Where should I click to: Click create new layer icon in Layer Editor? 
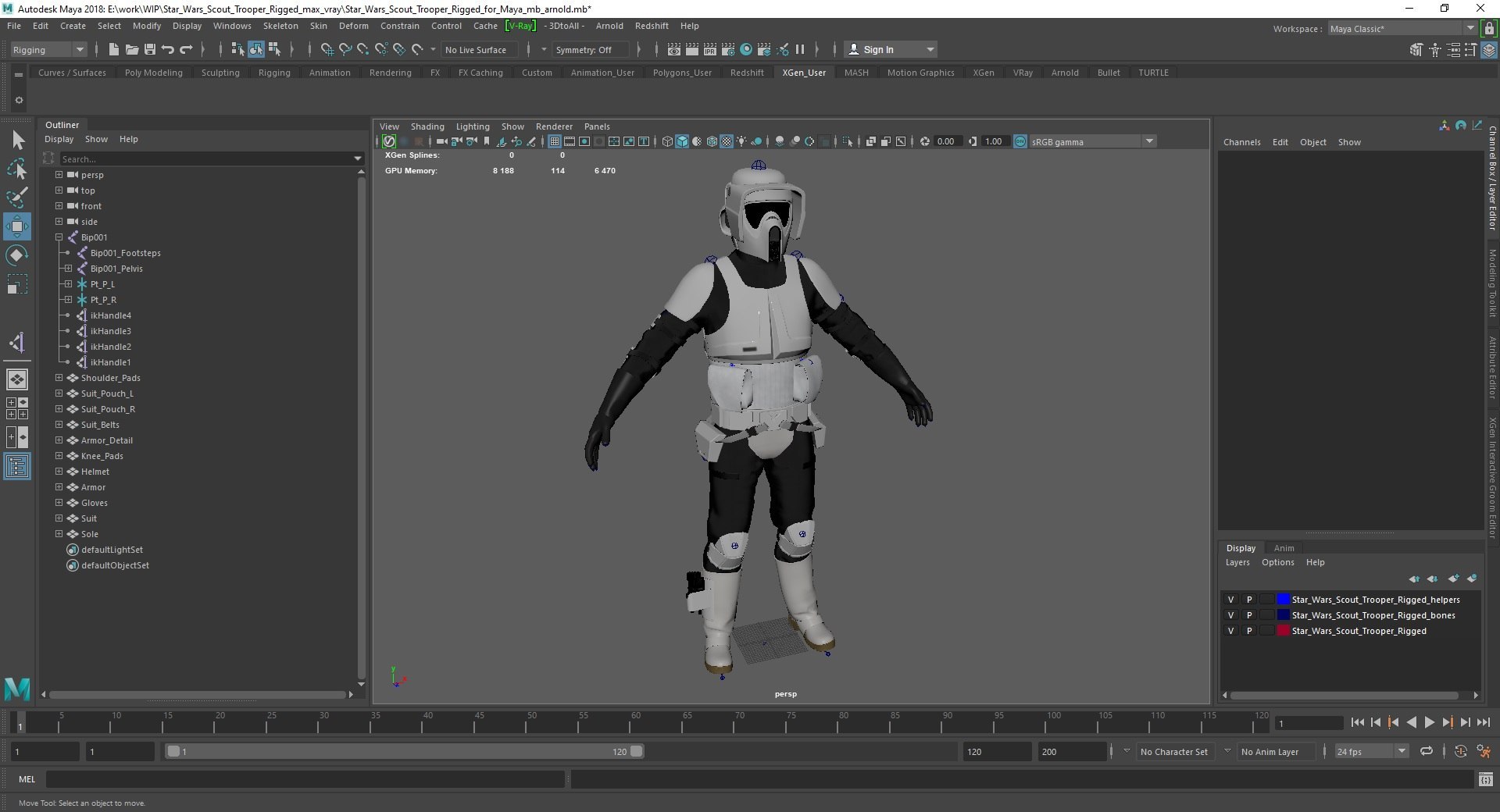[x=1453, y=579]
